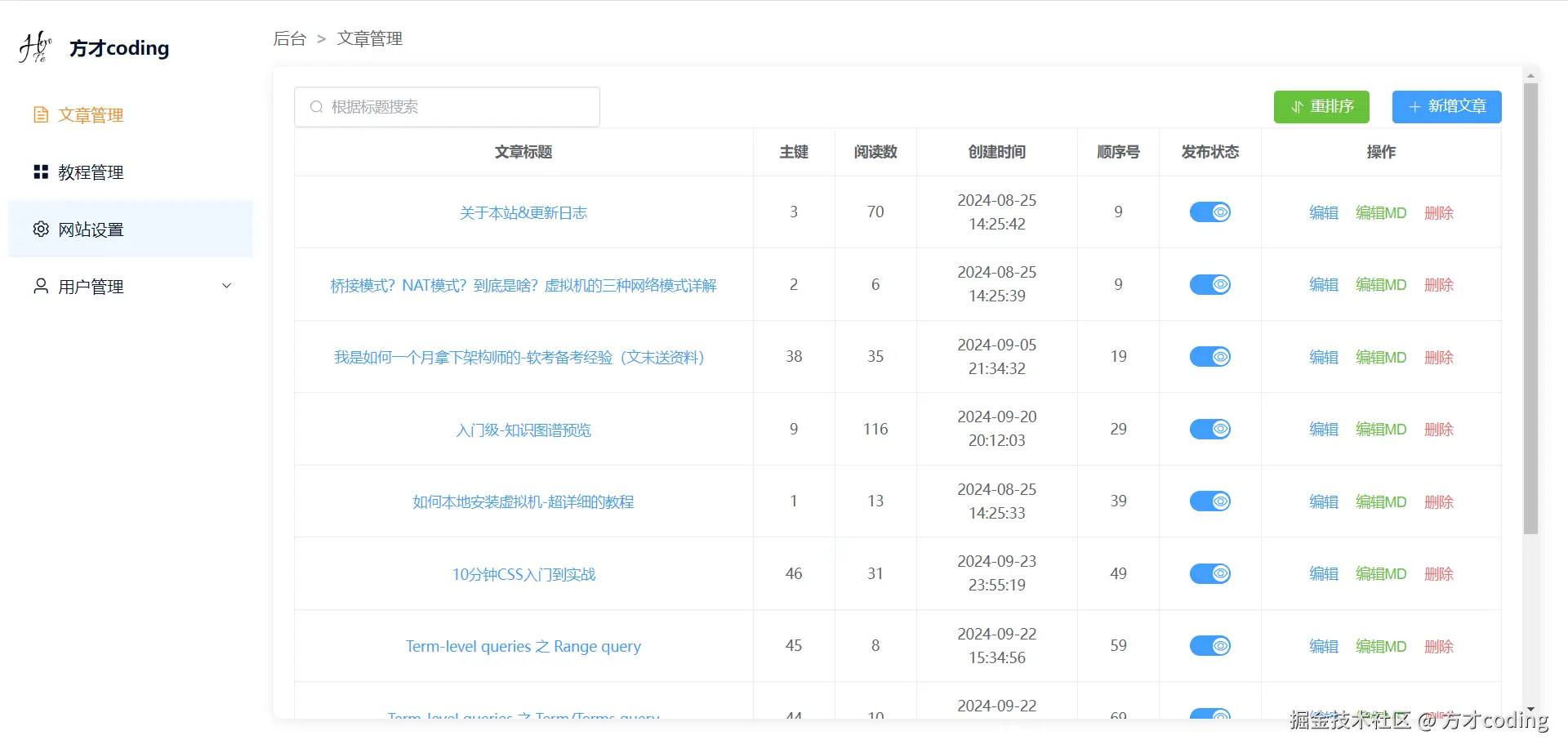The image size is (1568, 753).
Task: Toggle publish status for 软考备考经验 article
Action: 1210,357
